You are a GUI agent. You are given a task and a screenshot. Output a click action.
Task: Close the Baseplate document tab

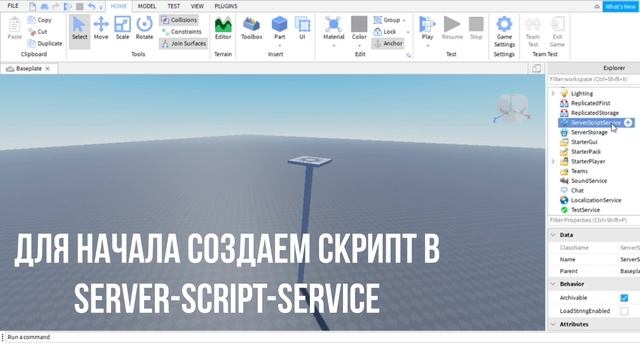click(x=48, y=69)
